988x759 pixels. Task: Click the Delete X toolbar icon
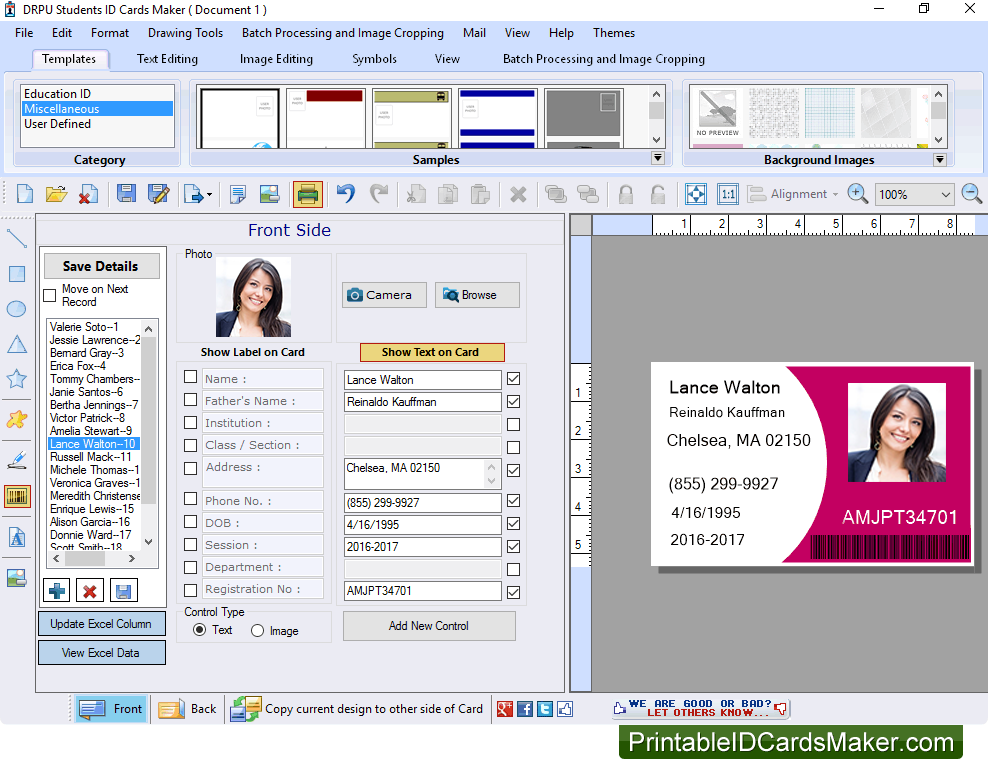point(518,194)
